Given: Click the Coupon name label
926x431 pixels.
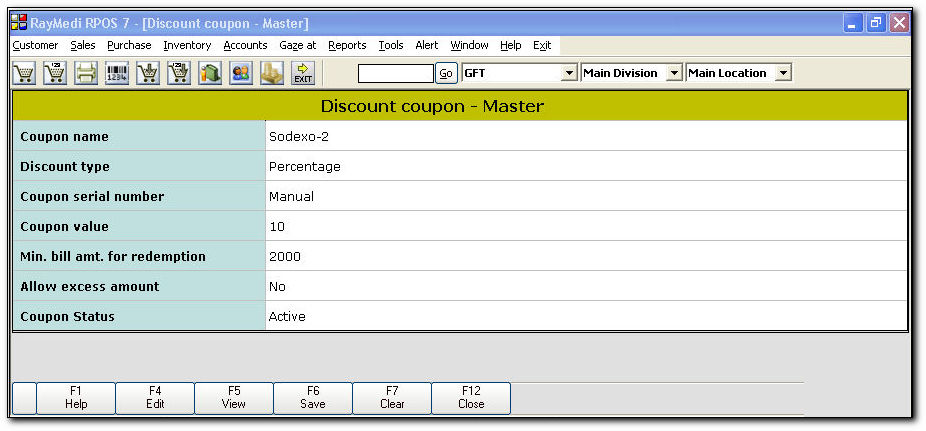Looking at the screenshot, I should [x=64, y=136].
